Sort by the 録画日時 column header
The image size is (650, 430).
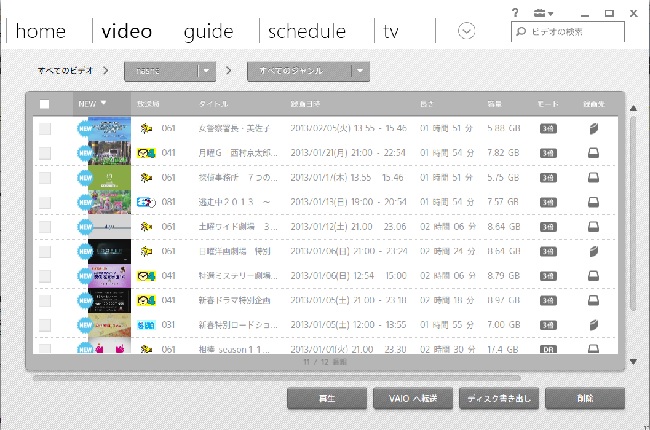[x=305, y=104]
